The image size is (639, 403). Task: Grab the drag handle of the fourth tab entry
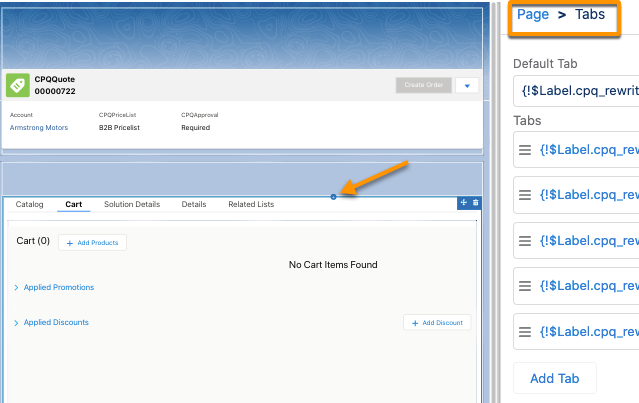point(525,286)
